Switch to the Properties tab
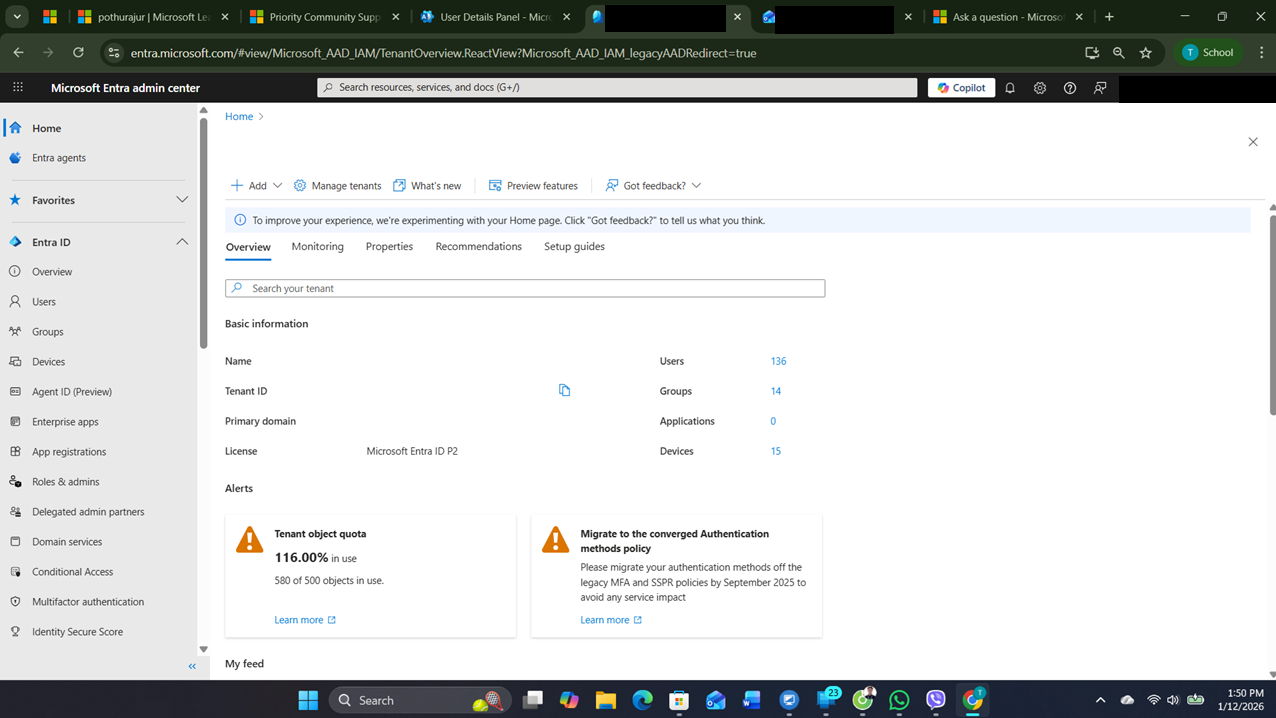This screenshot has height=718, width=1276. pyautogui.click(x=389, y=247)
